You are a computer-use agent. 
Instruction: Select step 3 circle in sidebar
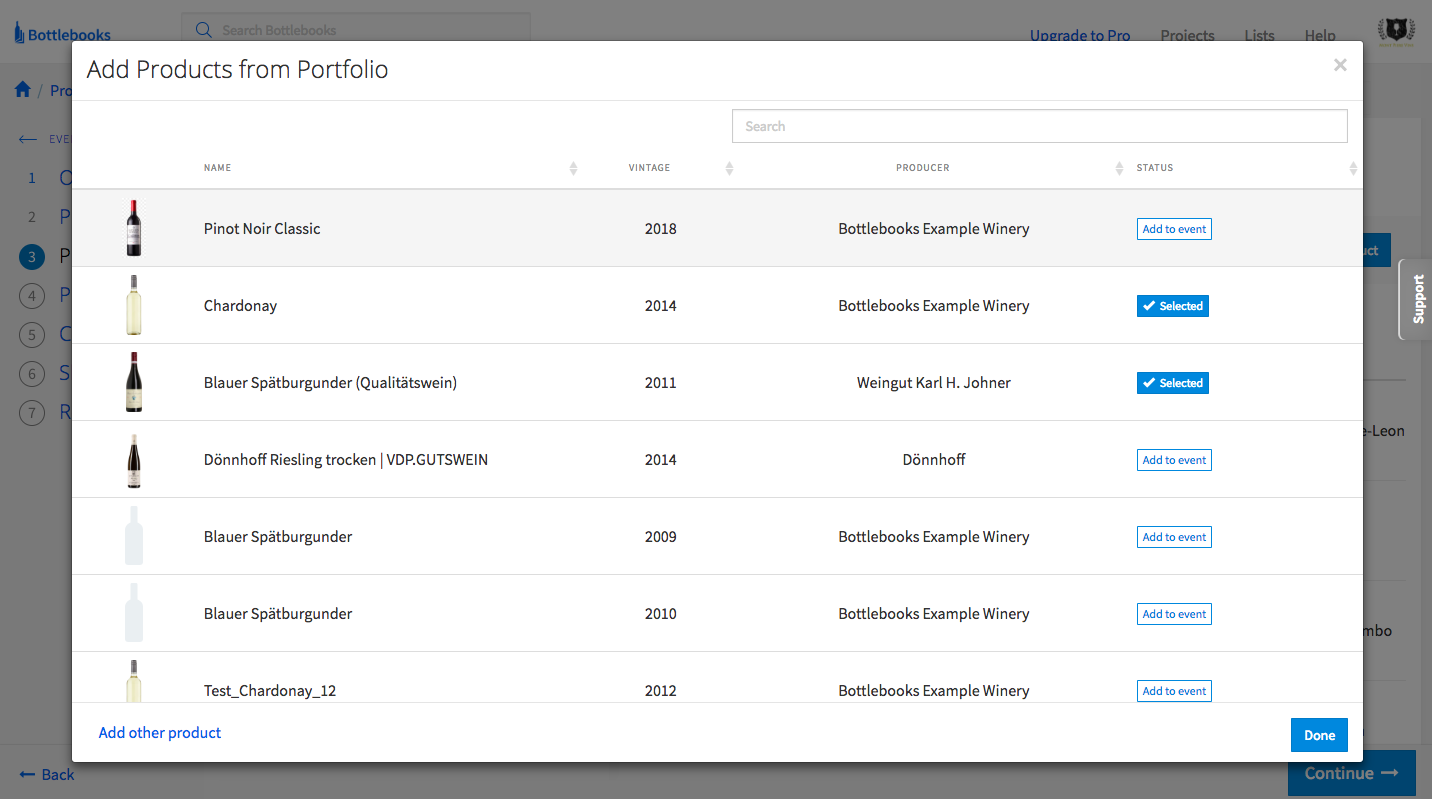pyautogui.click(x=32, y=257)
